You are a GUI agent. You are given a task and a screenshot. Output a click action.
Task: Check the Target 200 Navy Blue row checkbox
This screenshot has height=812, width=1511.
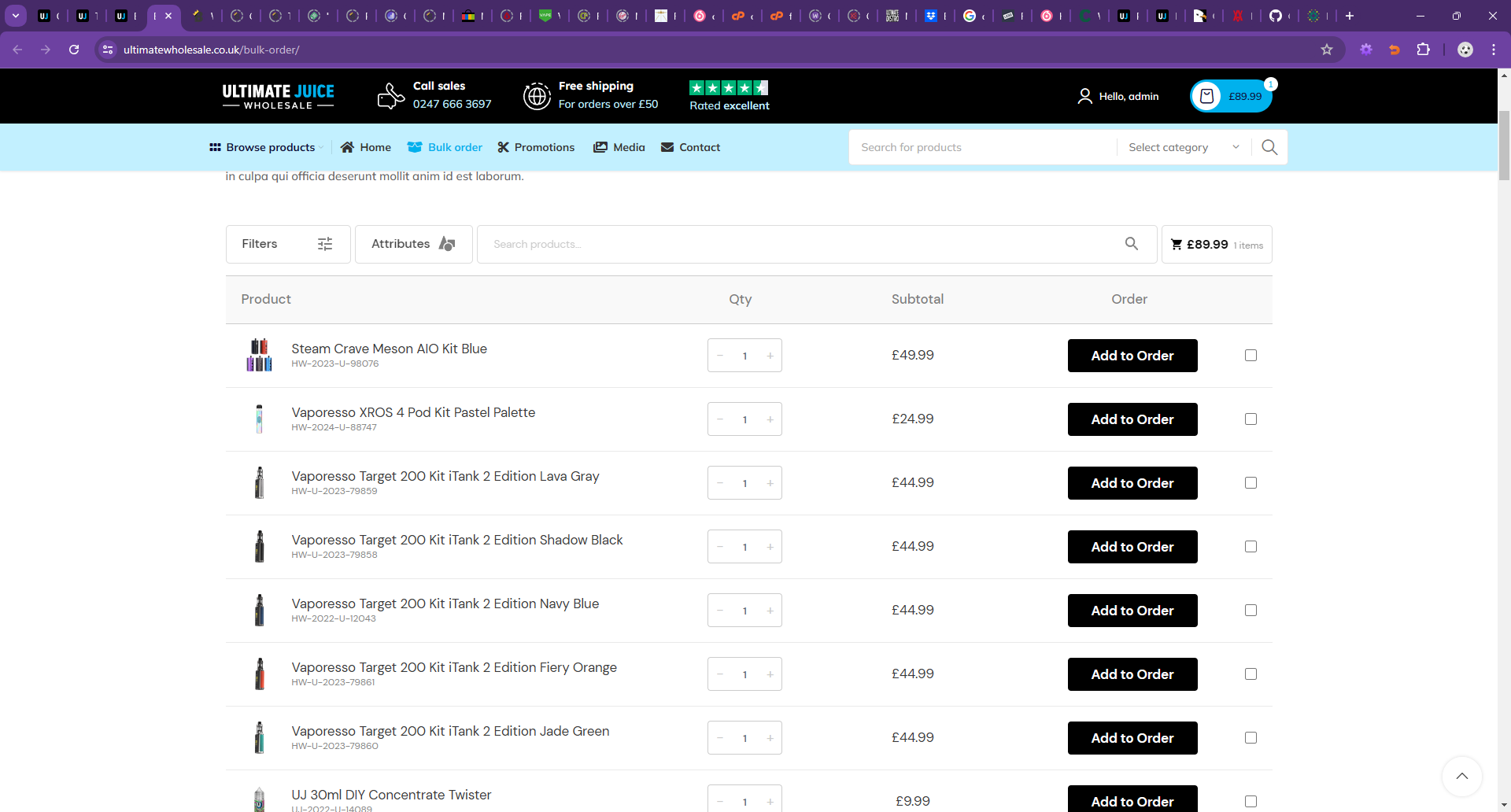coord(1251,611)
